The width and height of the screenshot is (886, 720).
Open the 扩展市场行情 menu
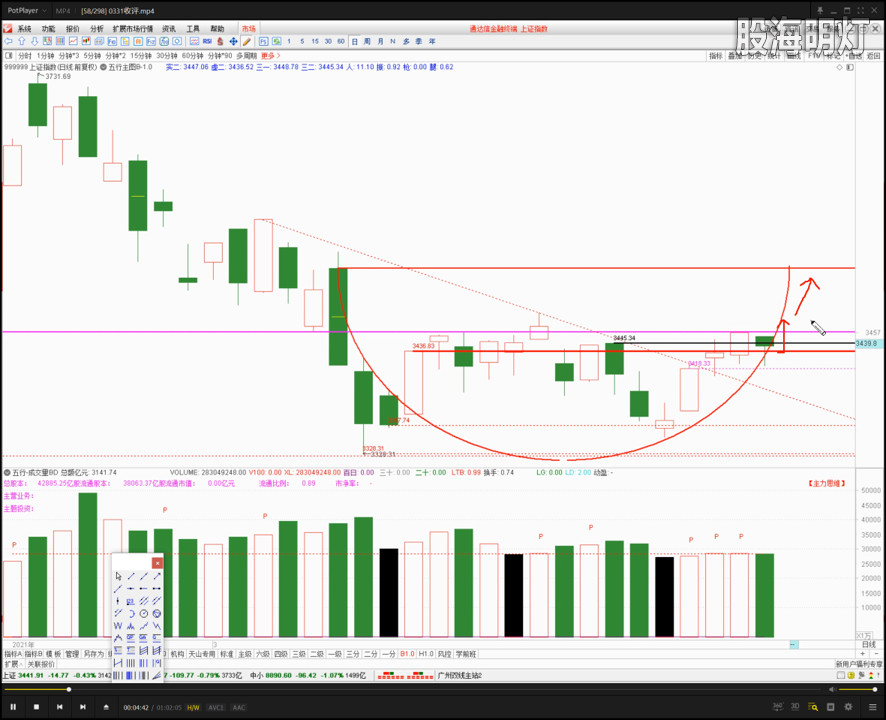(x=133, y=29)
